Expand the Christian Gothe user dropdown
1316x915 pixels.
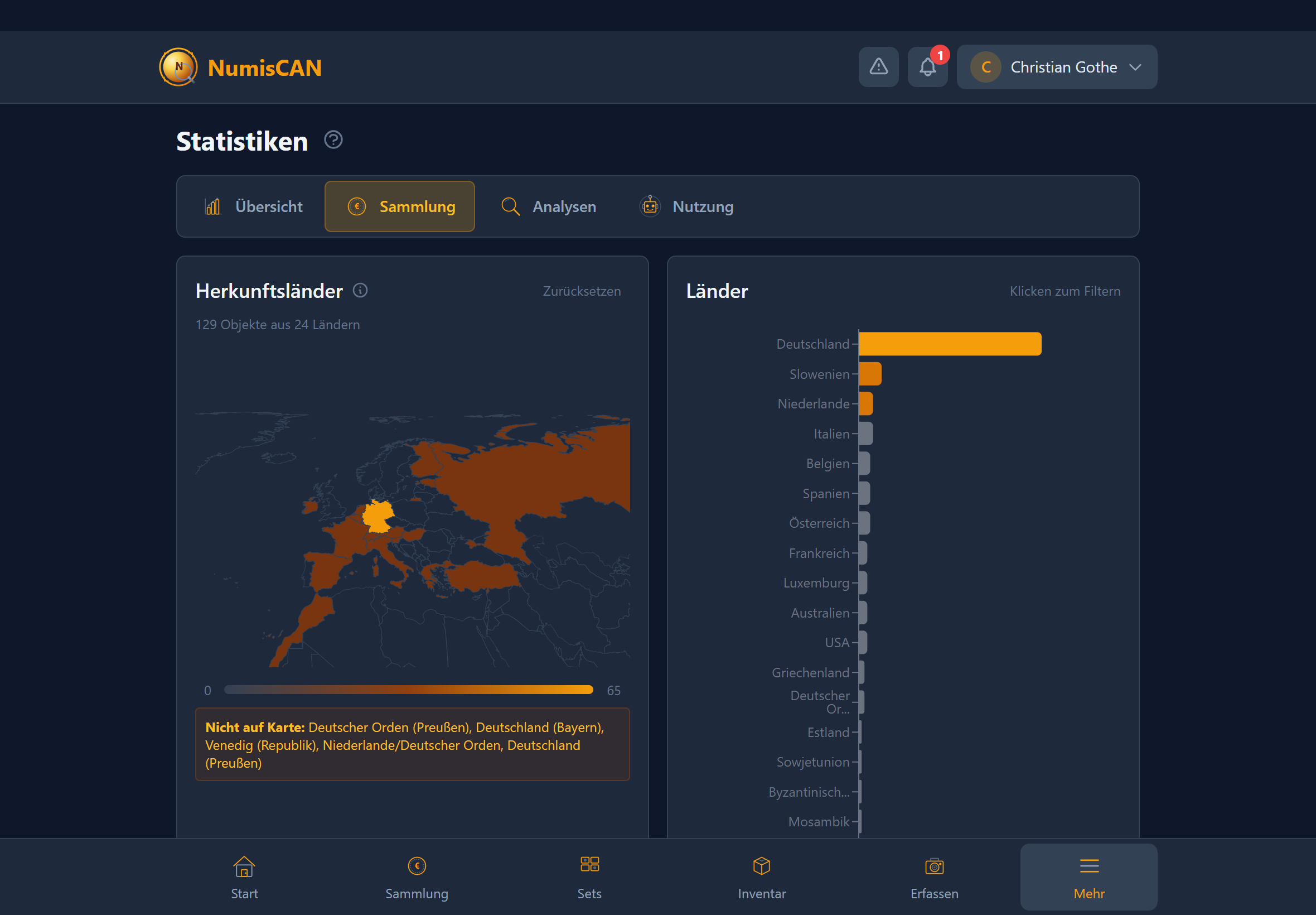[1057, 67]
